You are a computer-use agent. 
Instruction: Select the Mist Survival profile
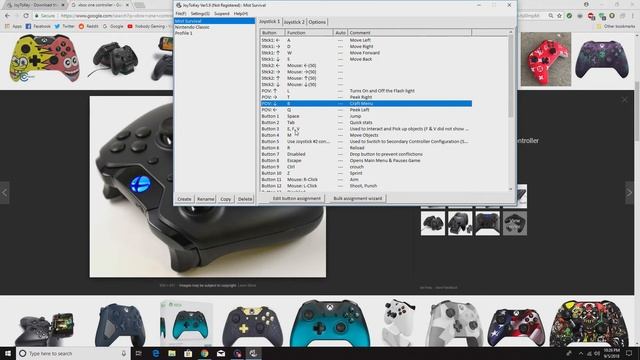(x=214, y=21)
